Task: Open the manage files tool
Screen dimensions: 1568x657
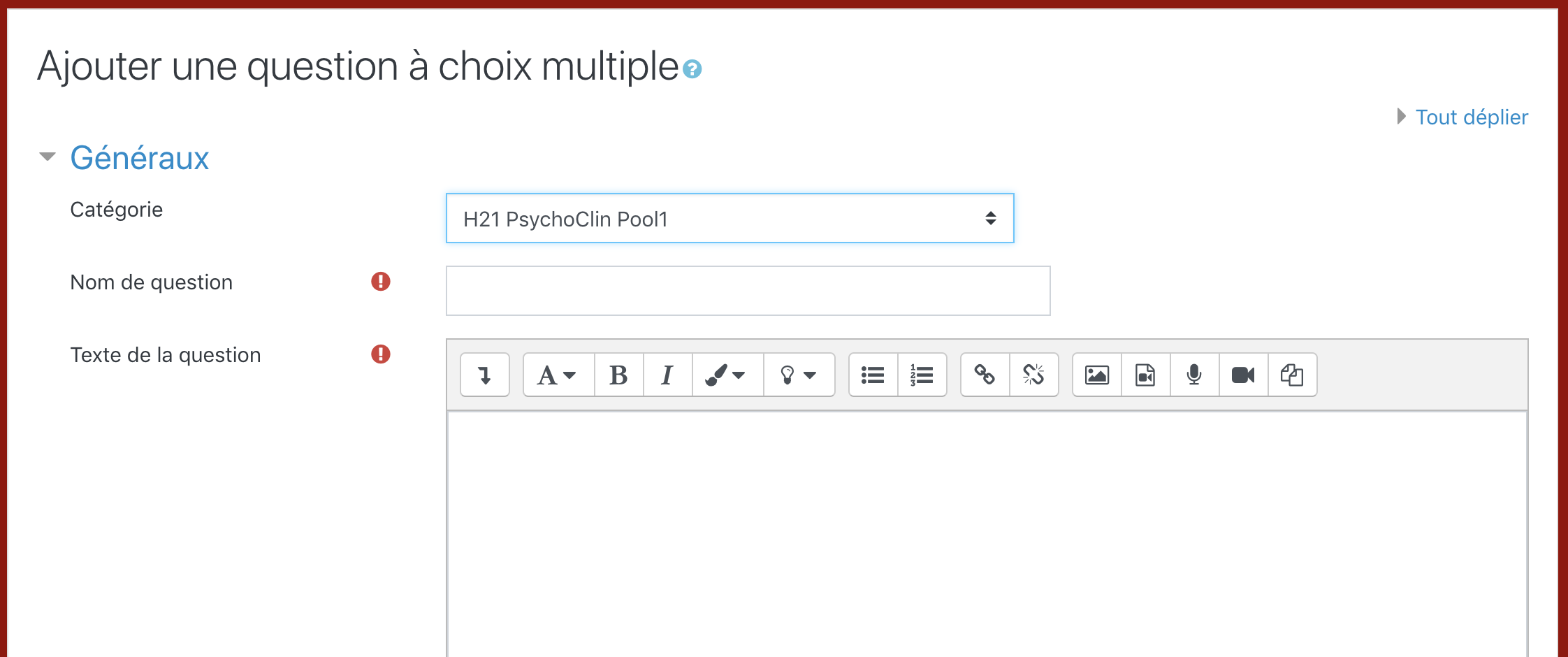Action: 1292,375
